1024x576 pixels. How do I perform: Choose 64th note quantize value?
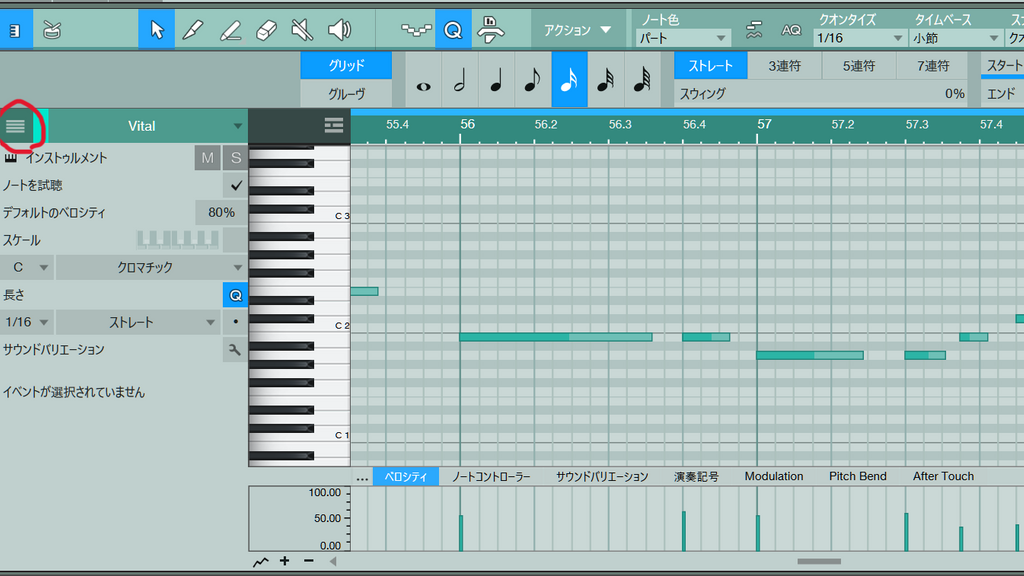tap(643, 80)
